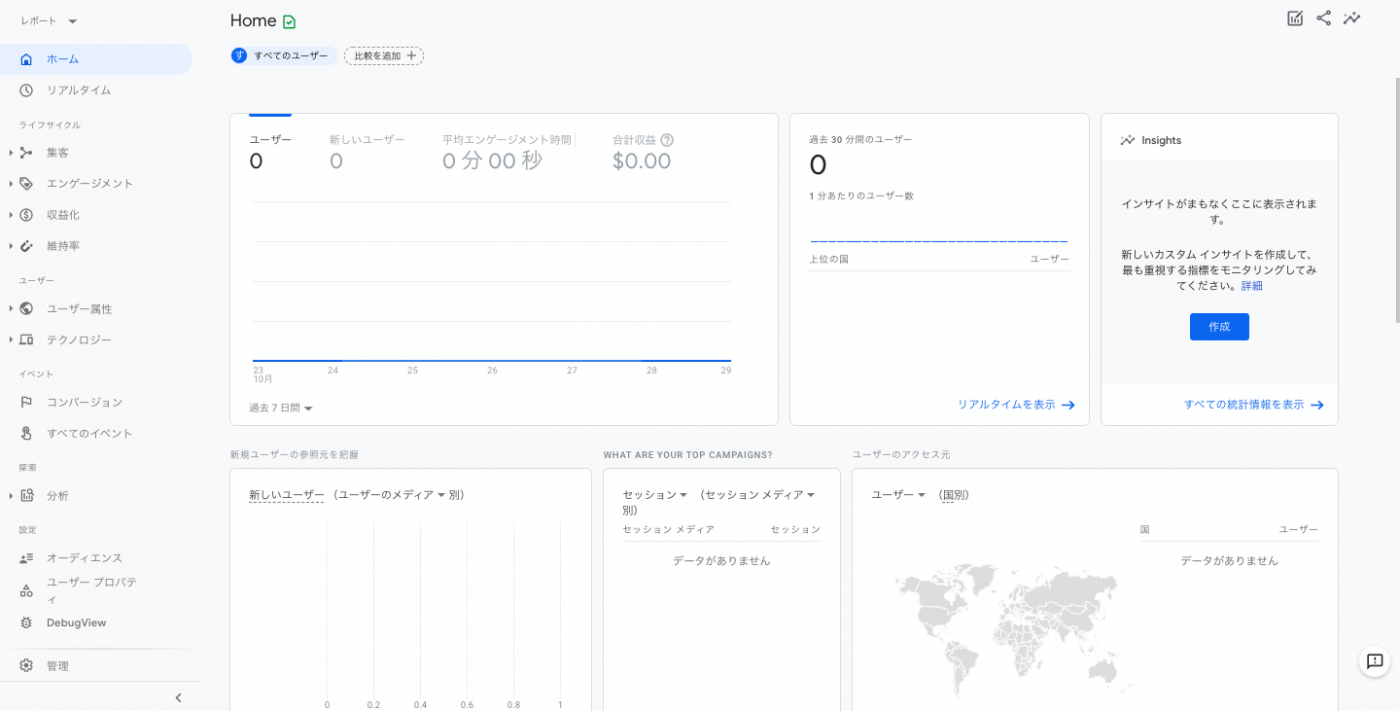
Task: Click the page's vertical scrollbar
Action: pos(1396,200)
